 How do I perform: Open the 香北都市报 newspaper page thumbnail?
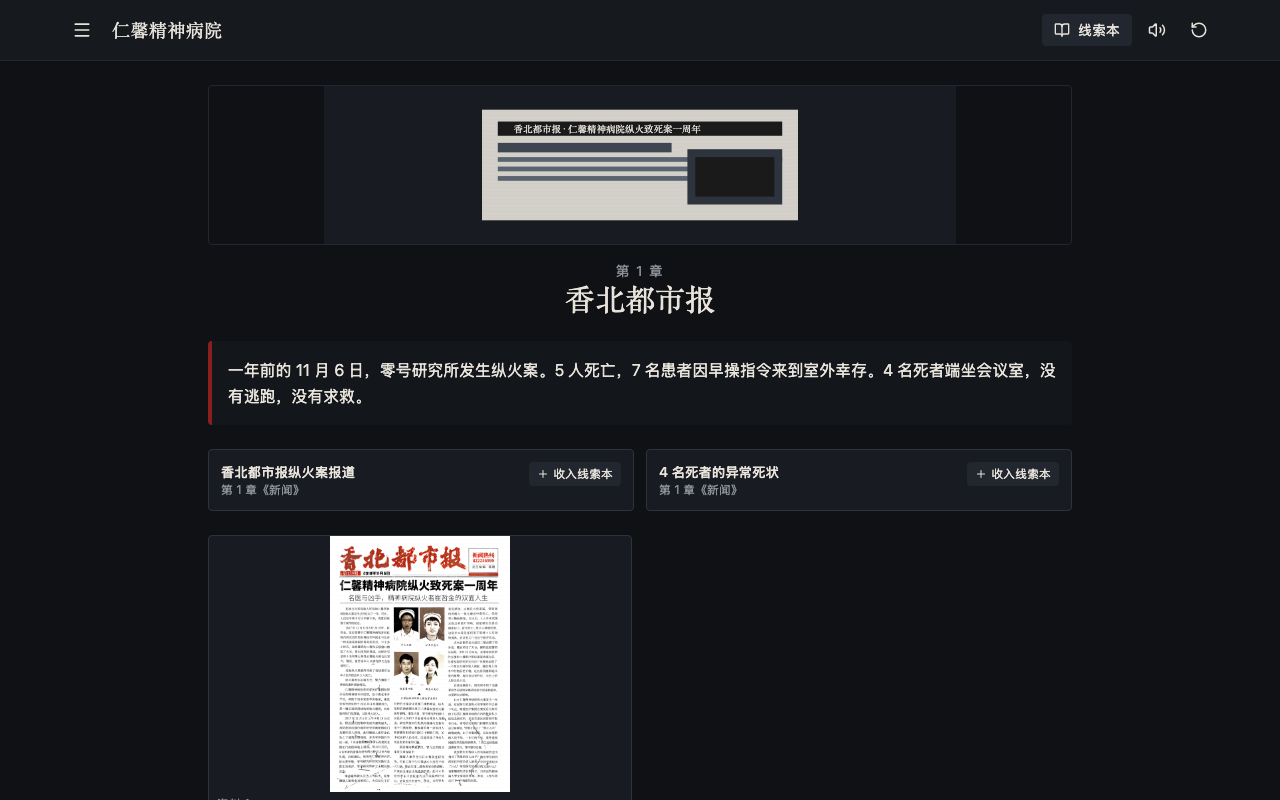click(x=420, y=664)
